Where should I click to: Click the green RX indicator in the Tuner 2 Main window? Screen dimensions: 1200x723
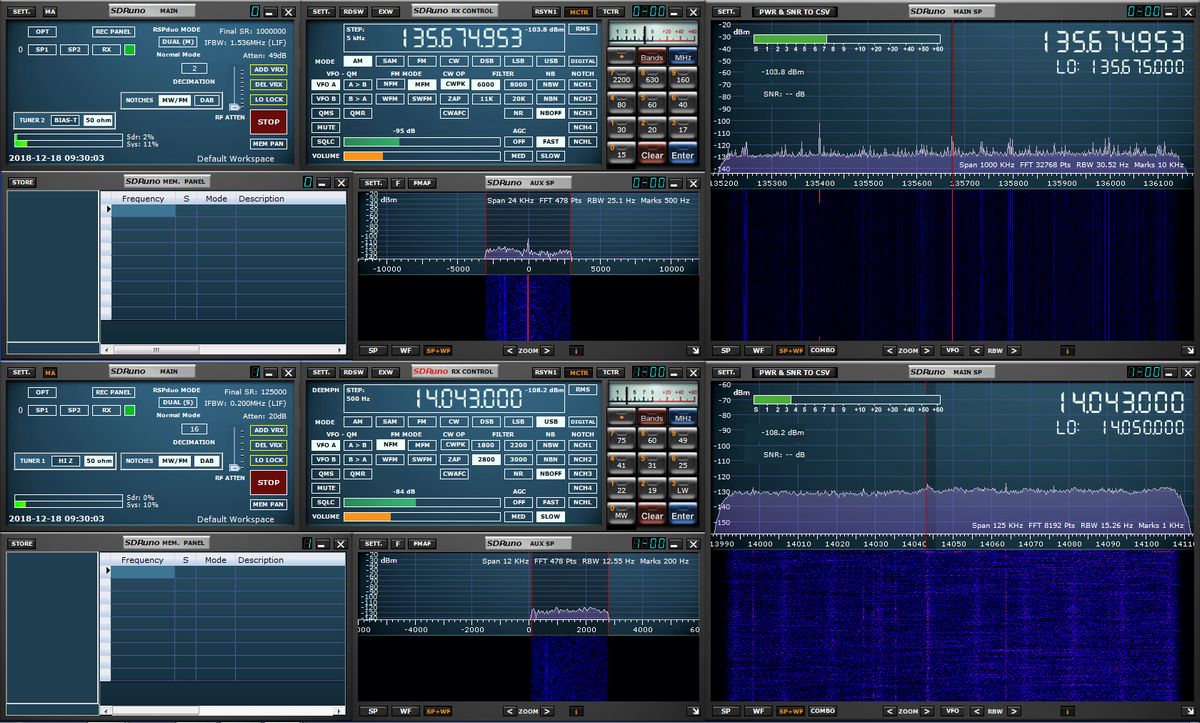coord(129,49)
